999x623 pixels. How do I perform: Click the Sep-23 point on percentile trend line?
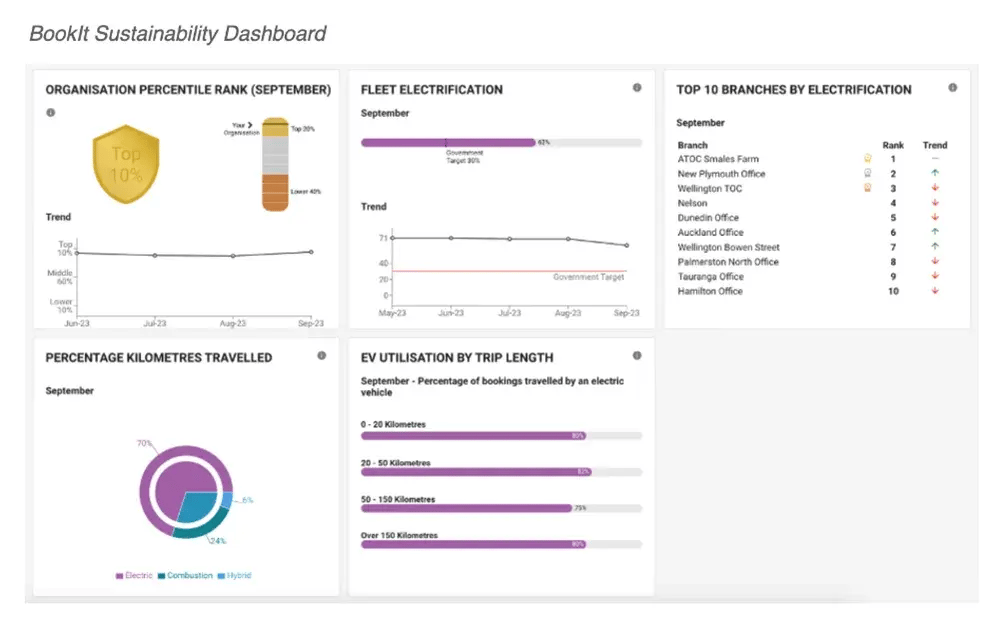click(x=312, y=252)
